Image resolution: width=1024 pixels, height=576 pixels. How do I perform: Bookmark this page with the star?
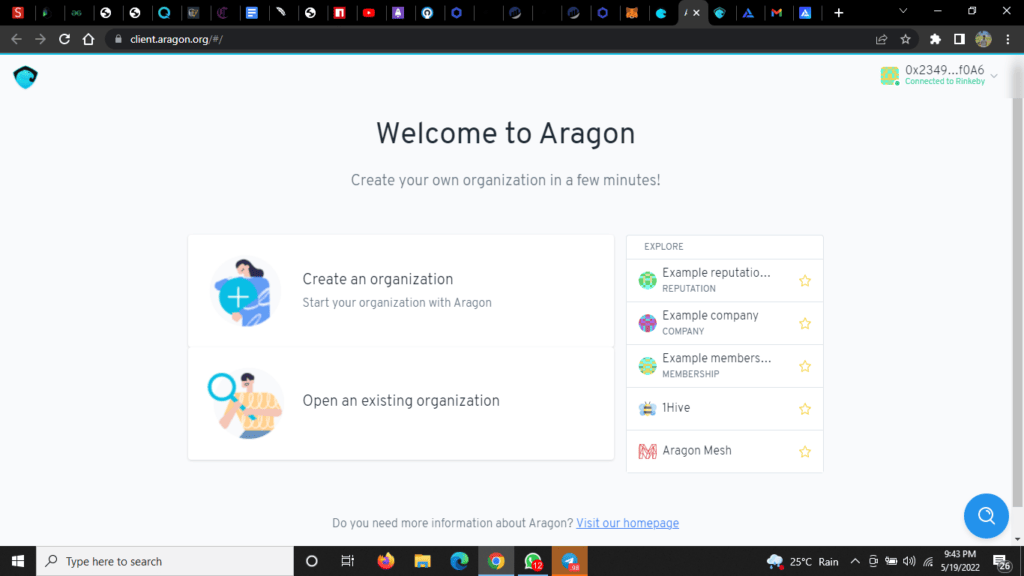coord(905,39)
